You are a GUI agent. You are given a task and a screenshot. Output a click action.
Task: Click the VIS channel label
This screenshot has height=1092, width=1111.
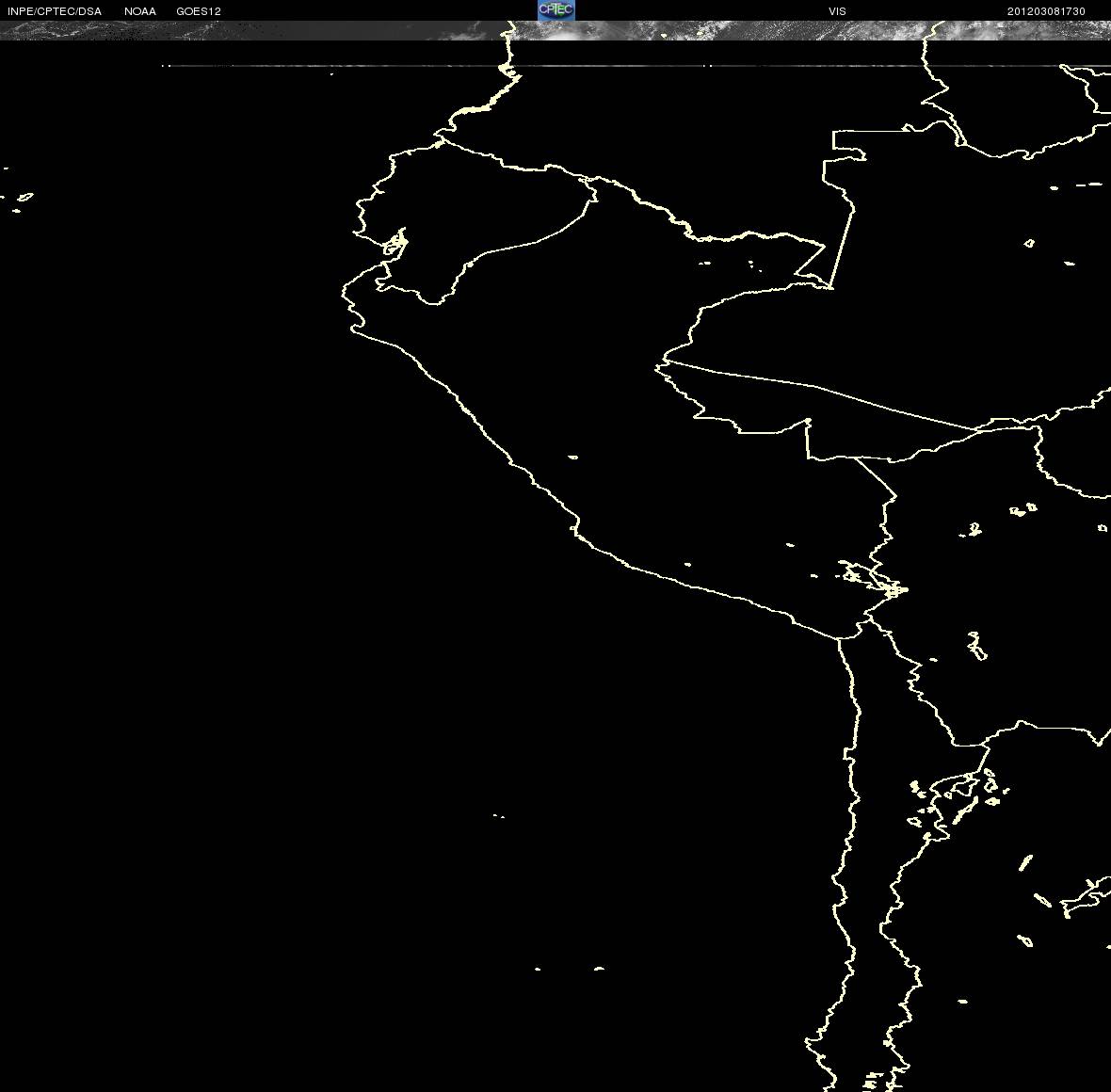pyautogui.click(x=837, y=11)
